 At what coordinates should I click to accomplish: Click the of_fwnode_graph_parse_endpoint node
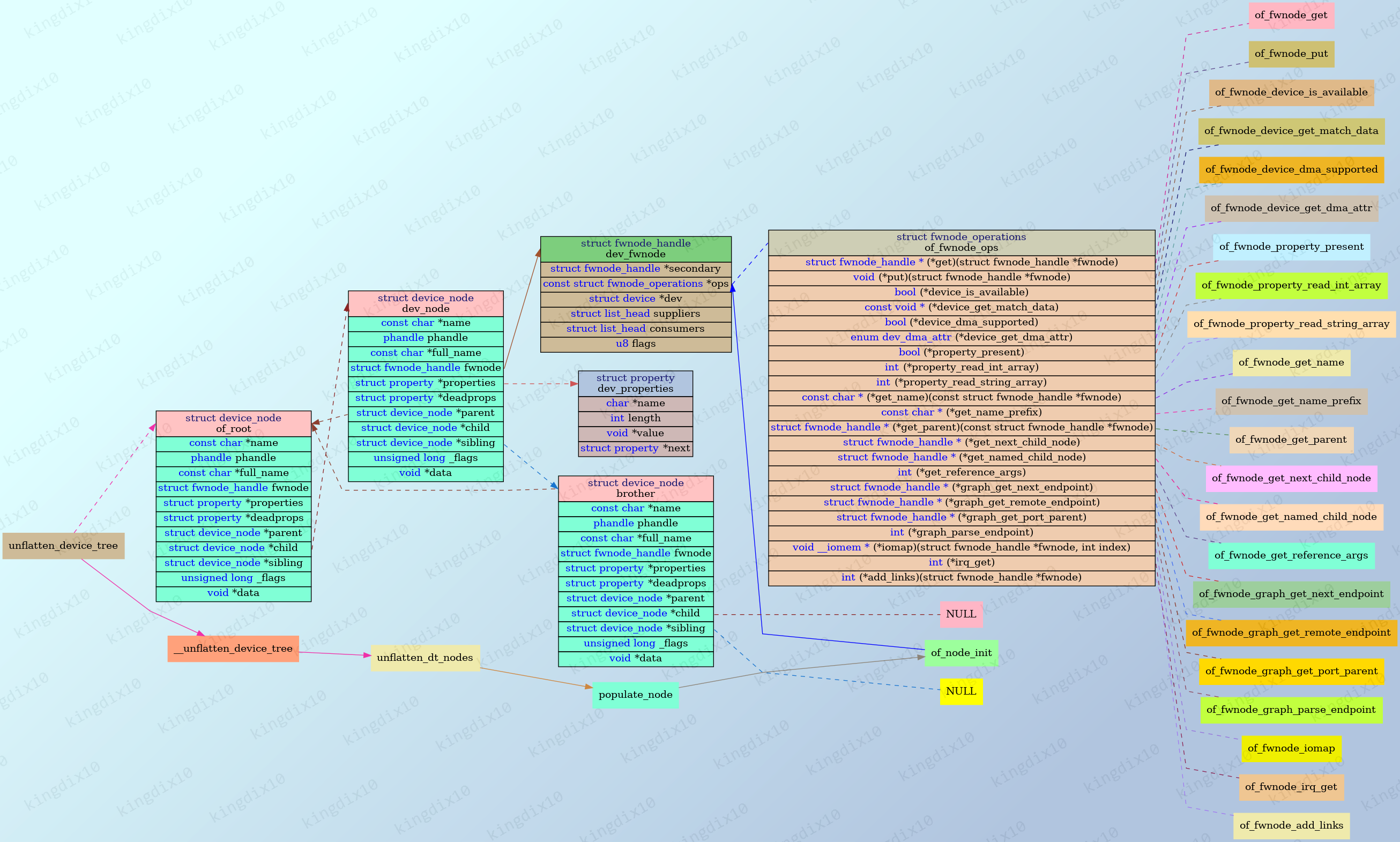coord(1291,710)
